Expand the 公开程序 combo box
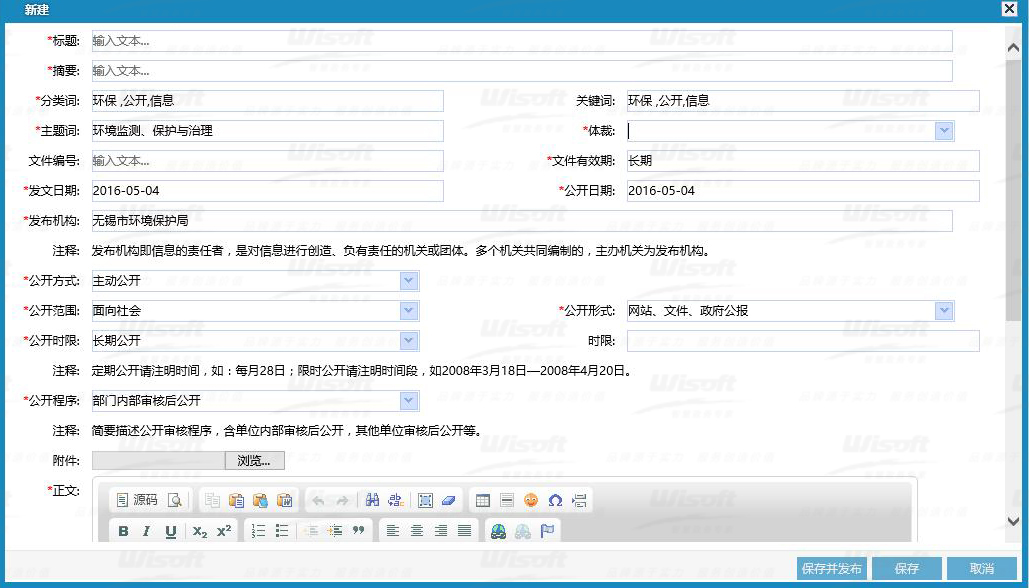1029x588 pixels. (408, 401)
